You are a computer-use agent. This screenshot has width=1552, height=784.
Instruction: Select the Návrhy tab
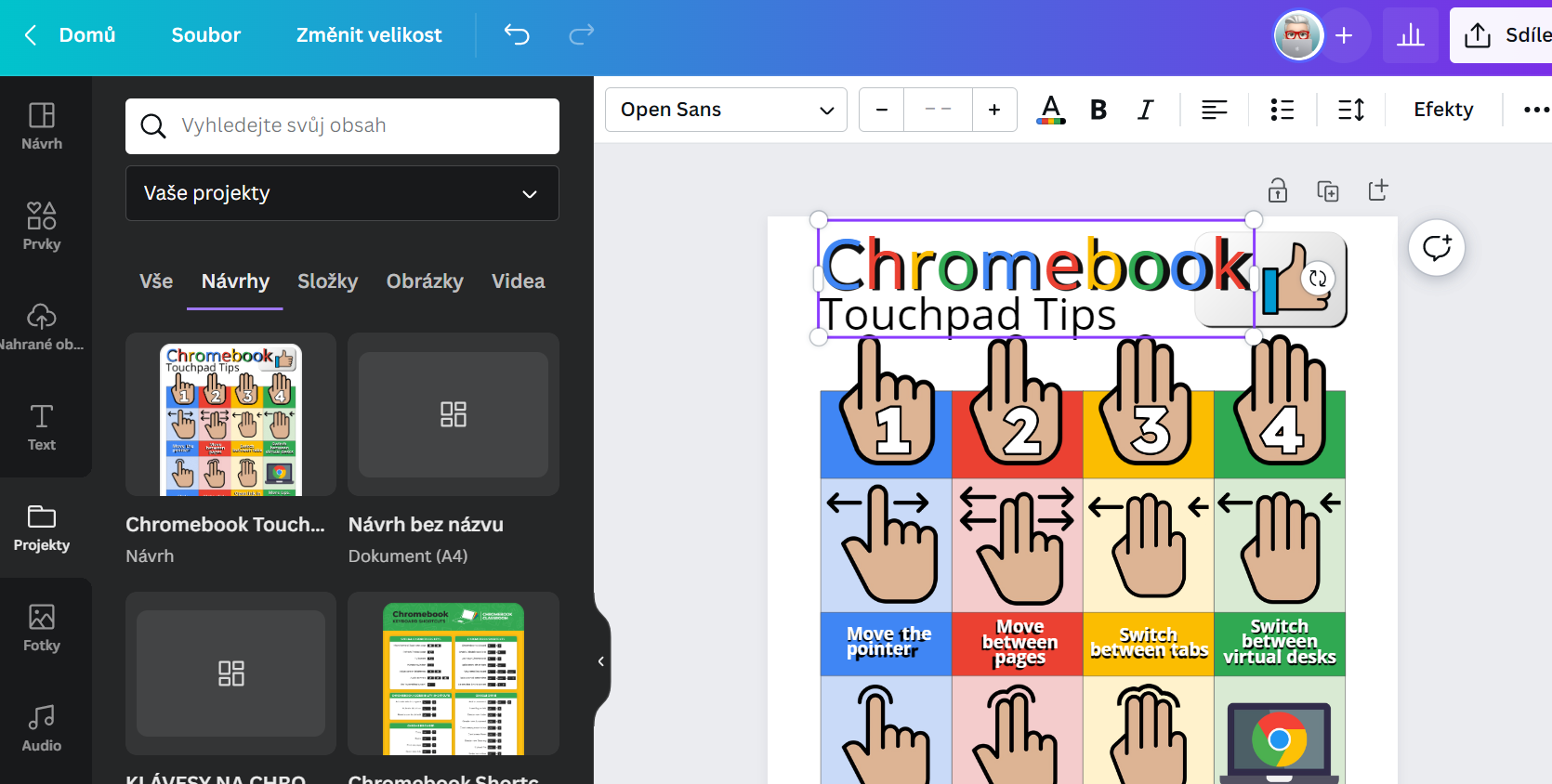[235, 281]
